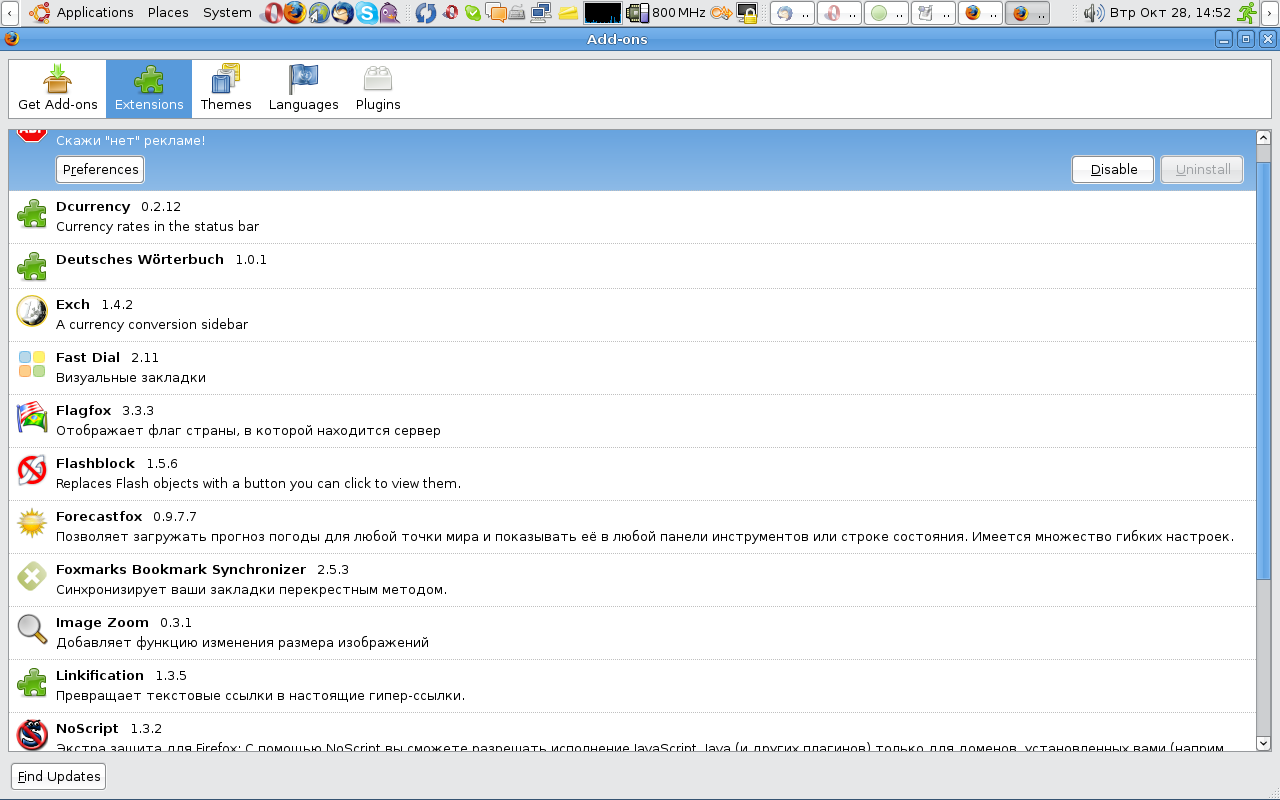This screenshot has width=1280, height=800.
Task: Click the green running man logout icon
Action: pos(1247,13)
